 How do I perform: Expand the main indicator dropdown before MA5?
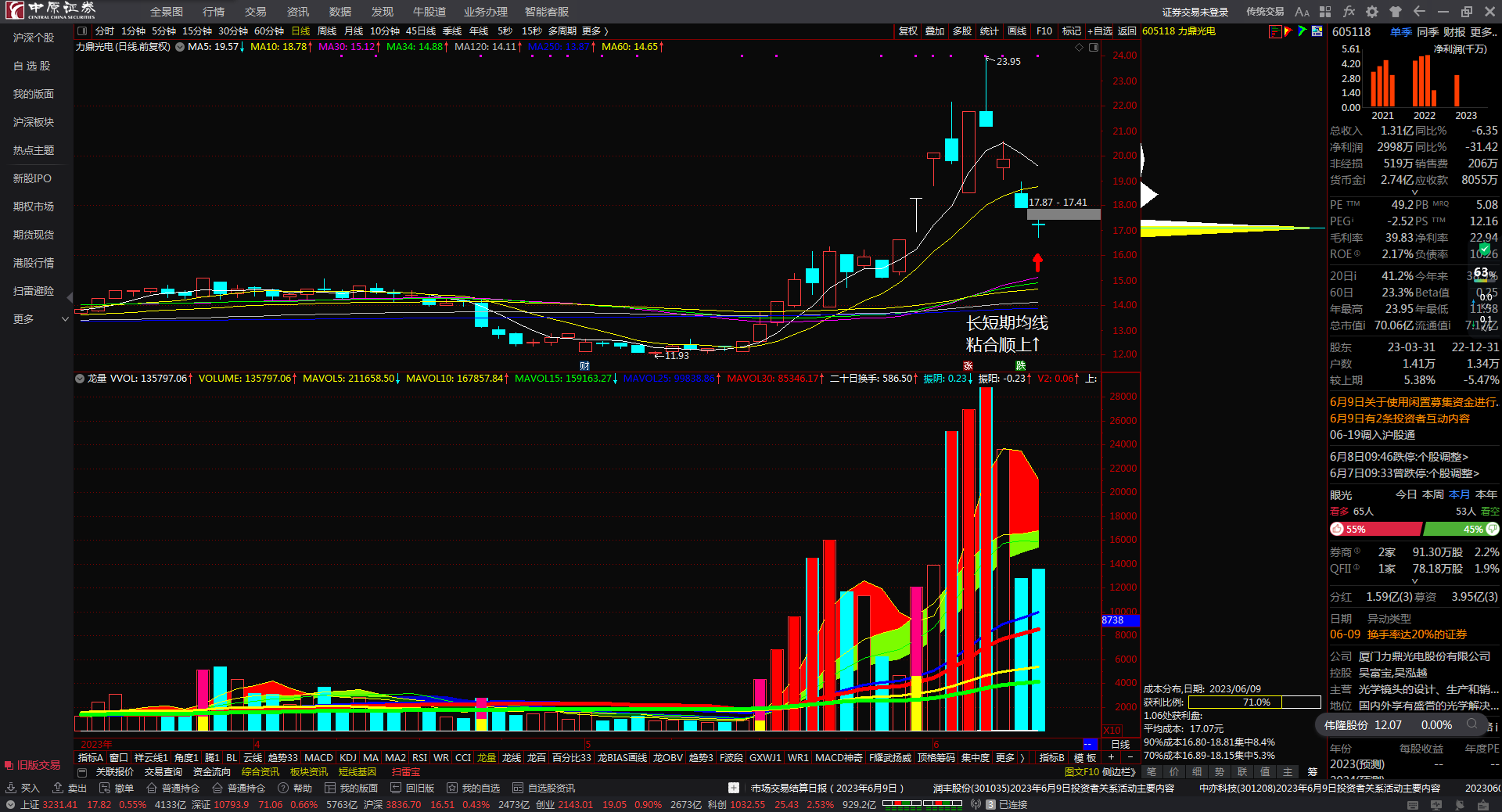click(180, 47)
